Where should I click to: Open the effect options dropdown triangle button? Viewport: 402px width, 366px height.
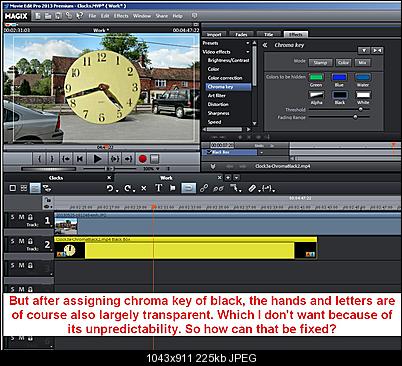pyautogui.click(x=364, y=50)
